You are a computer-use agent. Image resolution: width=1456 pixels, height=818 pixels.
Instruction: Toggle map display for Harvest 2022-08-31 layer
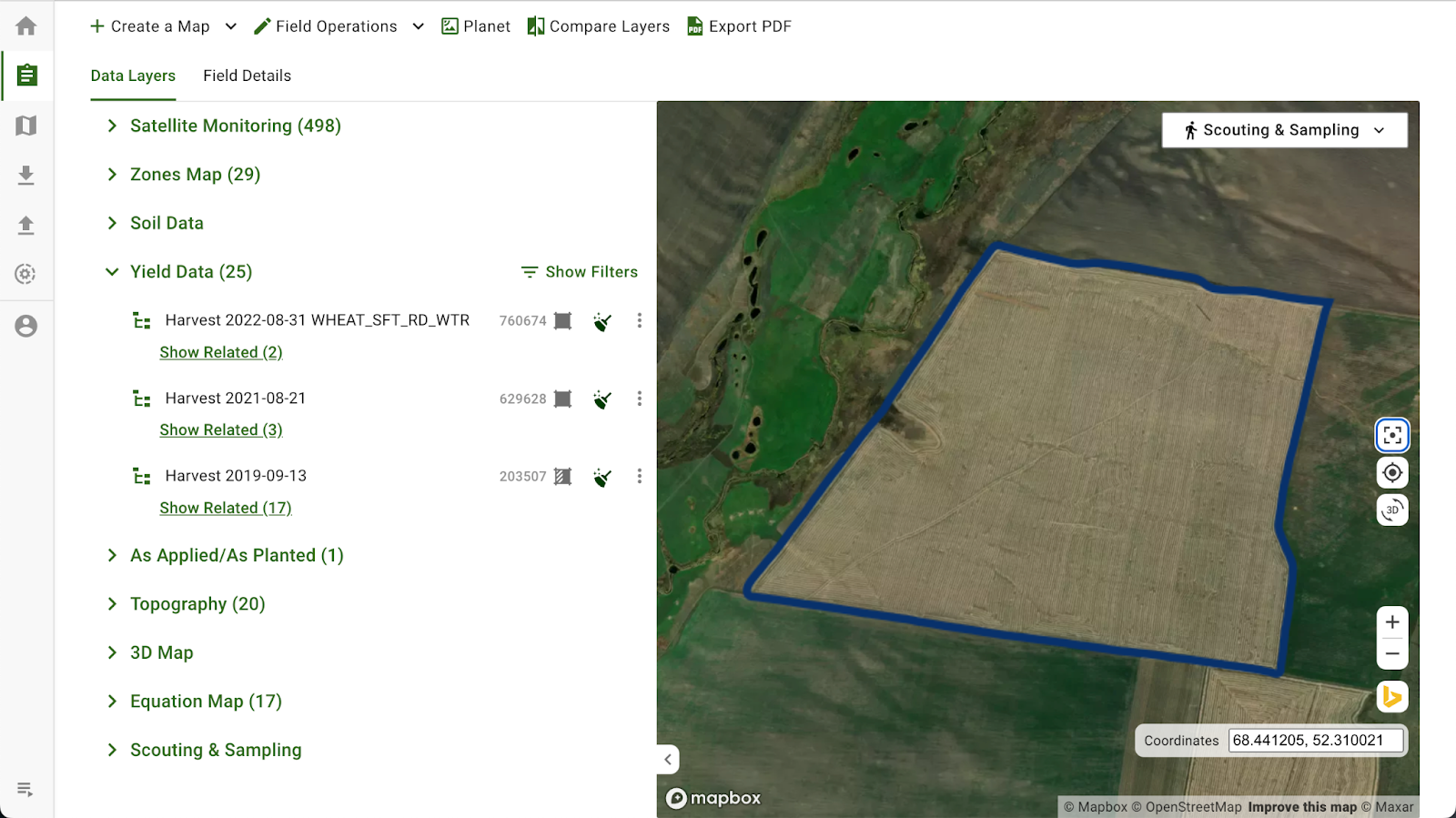563,321
